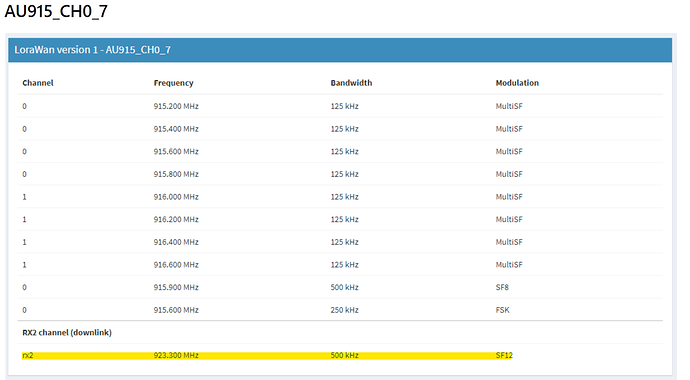This screenshot has width=690, height=380.
Task: Click the Channel column header
Action: pyautogui.click(x=38, y=83)
